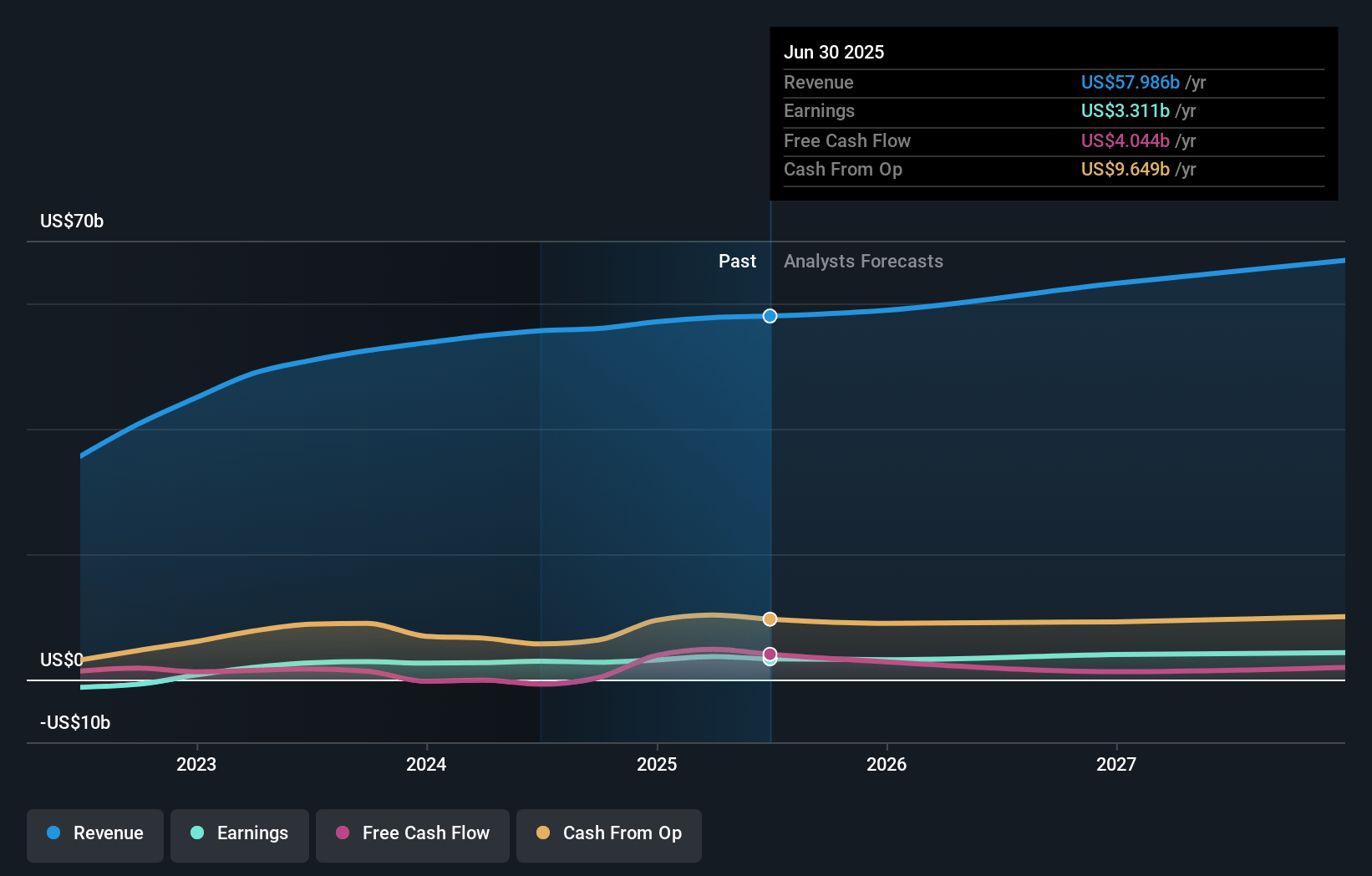The image size is (1372, 876).
Task: Click the Cash From Op tooltip row label
Action: pos(843,169)
